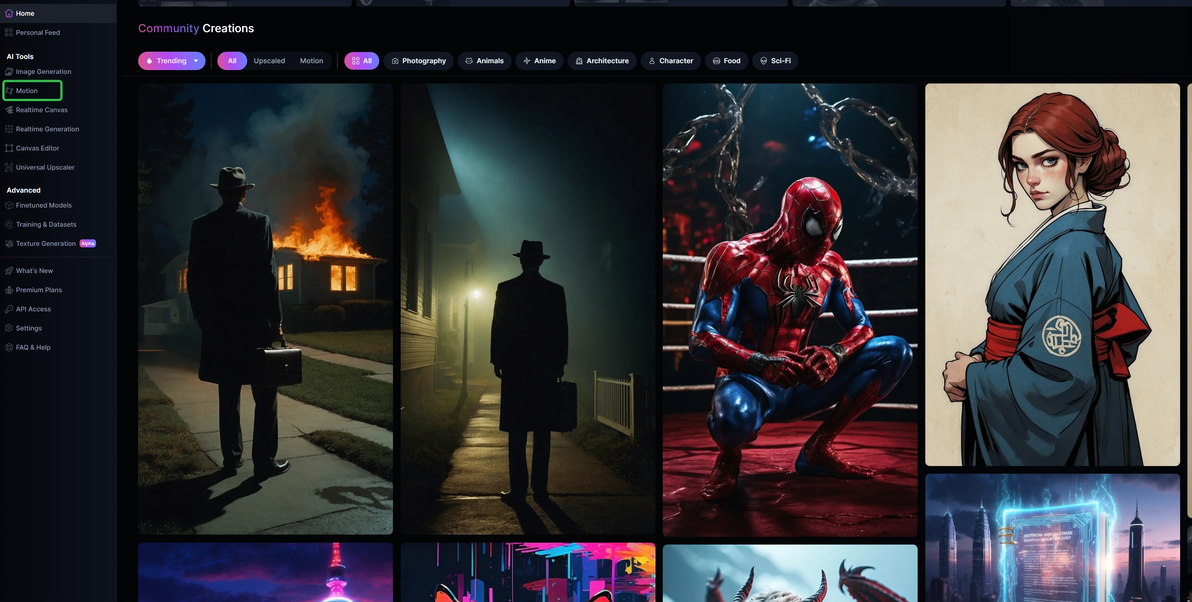Viewport: 1192px width, 602px height.
Task: Click the Community Creations heading
Action: click(196, 28)
